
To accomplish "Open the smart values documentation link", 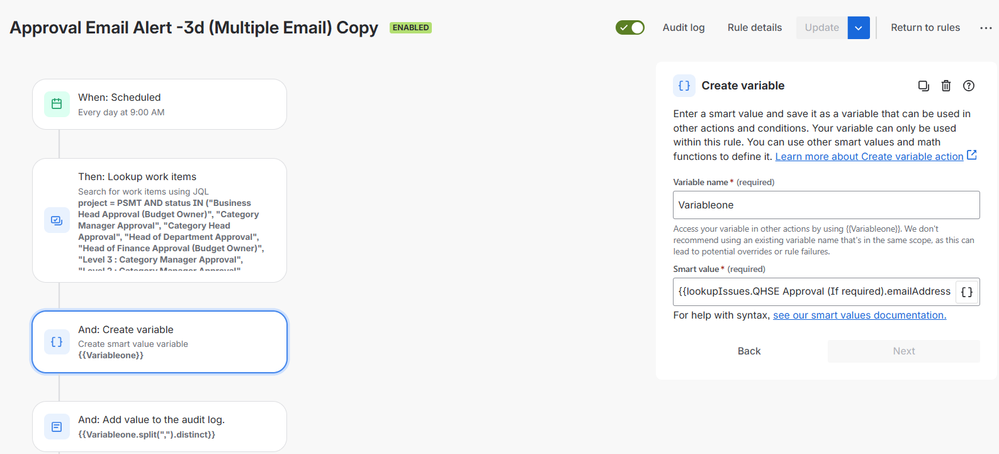I will [859, 315].
